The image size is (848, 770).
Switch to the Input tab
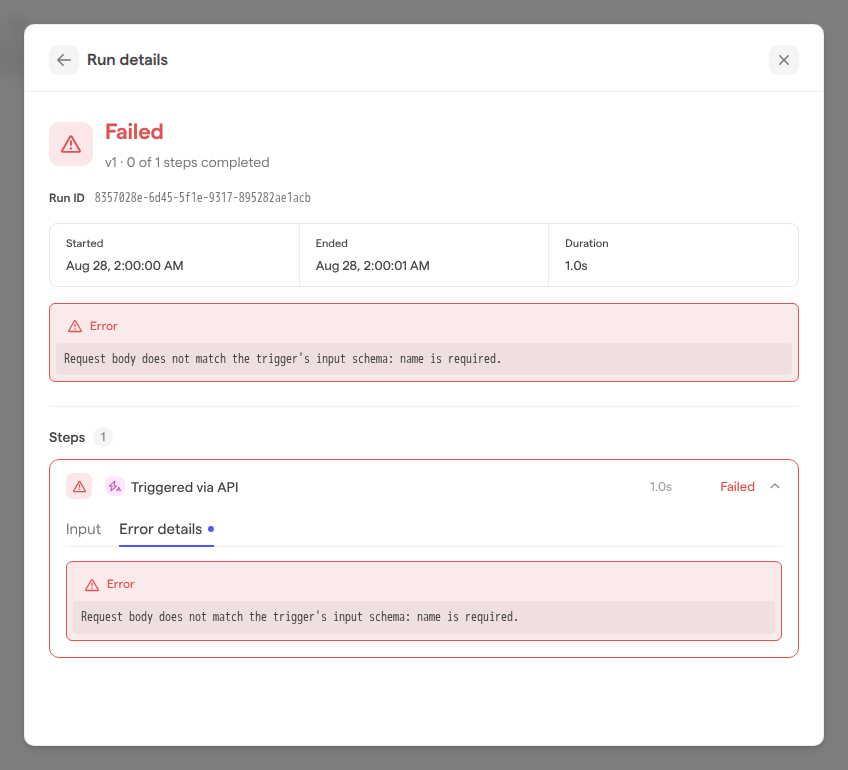pyautogui.click(x=83, y=529)
